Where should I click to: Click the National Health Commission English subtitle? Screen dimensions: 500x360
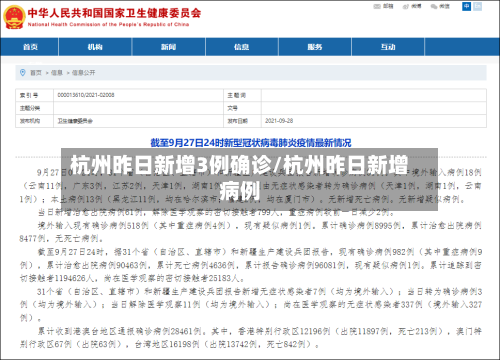pos(108,24)
